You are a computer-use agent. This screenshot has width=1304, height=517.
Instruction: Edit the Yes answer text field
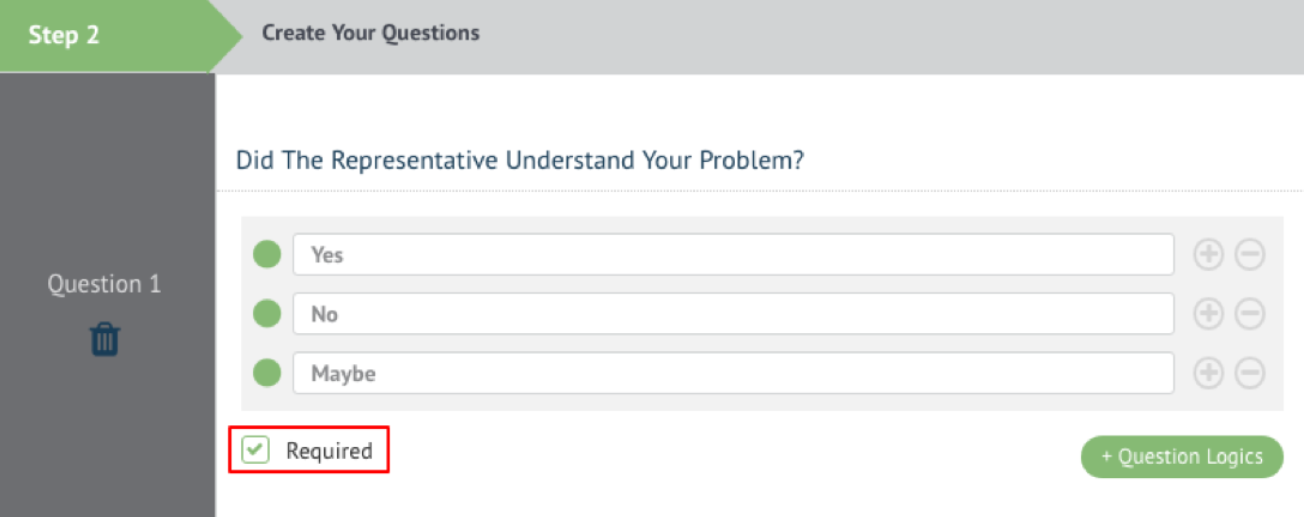[x=732, y=255]
